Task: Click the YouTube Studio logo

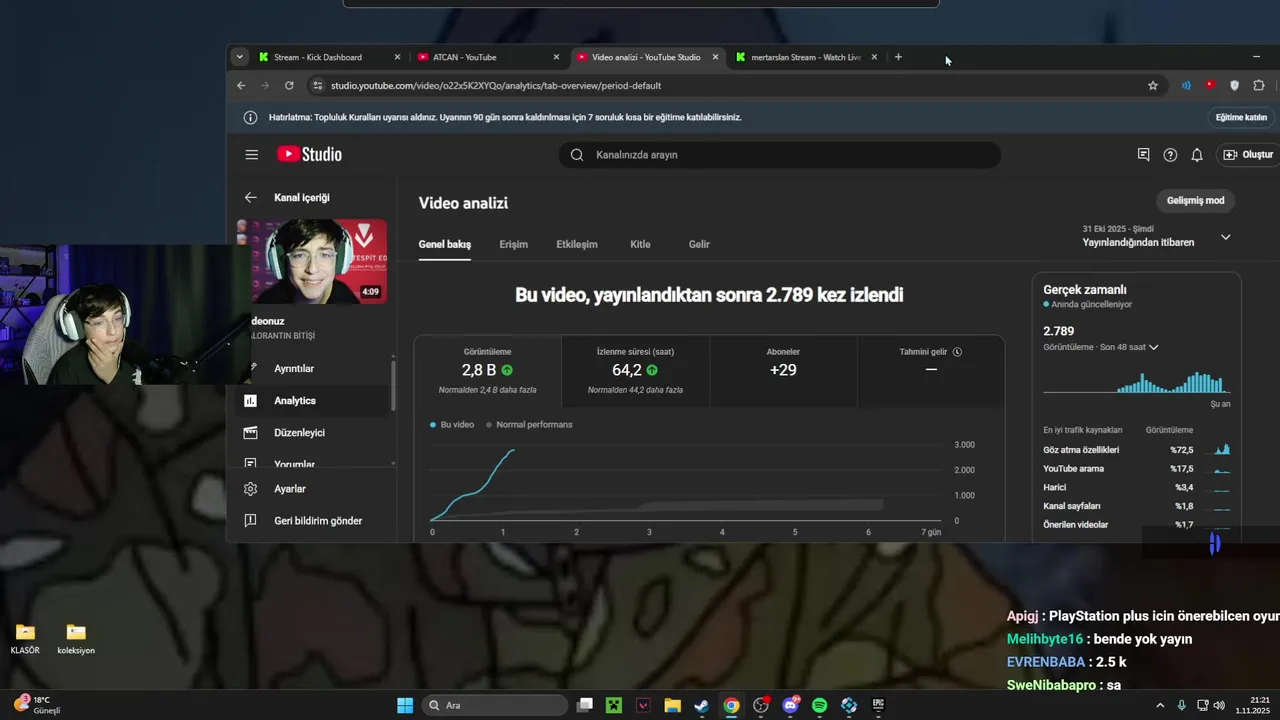Action: 310,154
